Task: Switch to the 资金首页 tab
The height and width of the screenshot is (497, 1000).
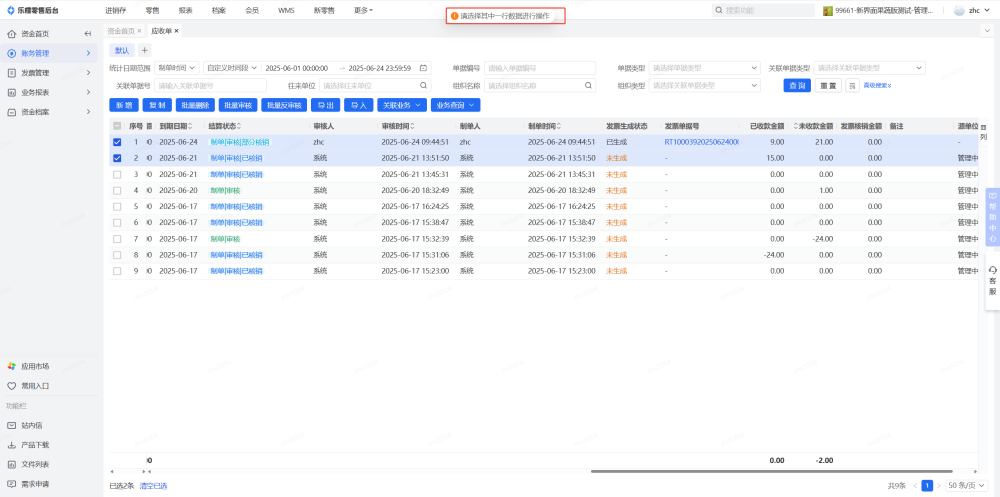Action: 122,31
